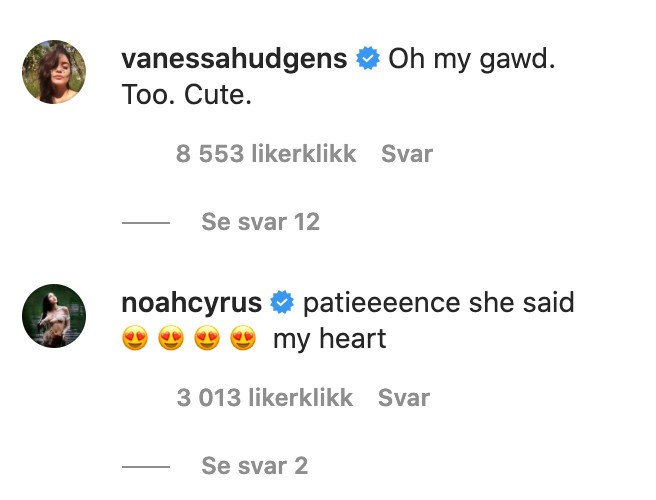Expand Se svar 2 replies

click(254, 466)
